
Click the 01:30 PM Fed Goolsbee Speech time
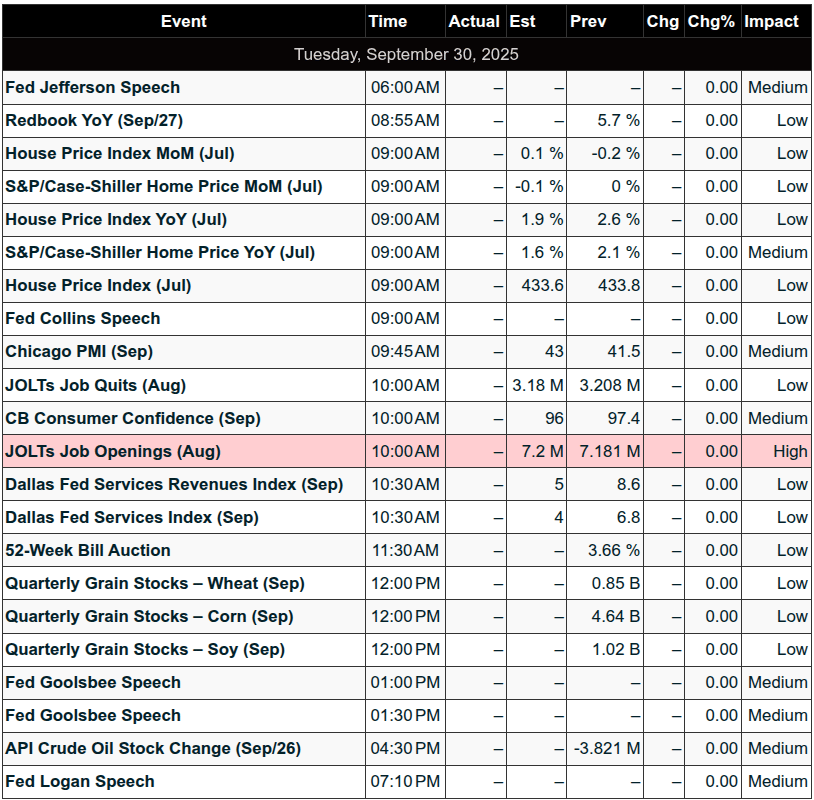point(405,715)
